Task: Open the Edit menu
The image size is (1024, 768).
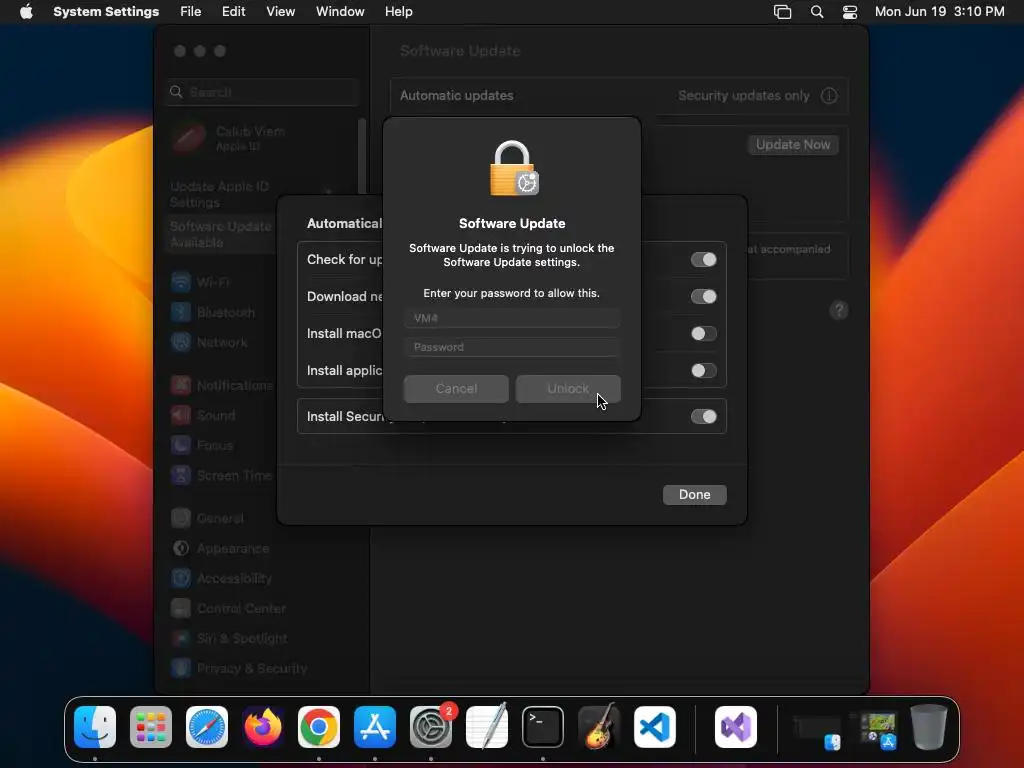Action: click(x=233, y=12)
